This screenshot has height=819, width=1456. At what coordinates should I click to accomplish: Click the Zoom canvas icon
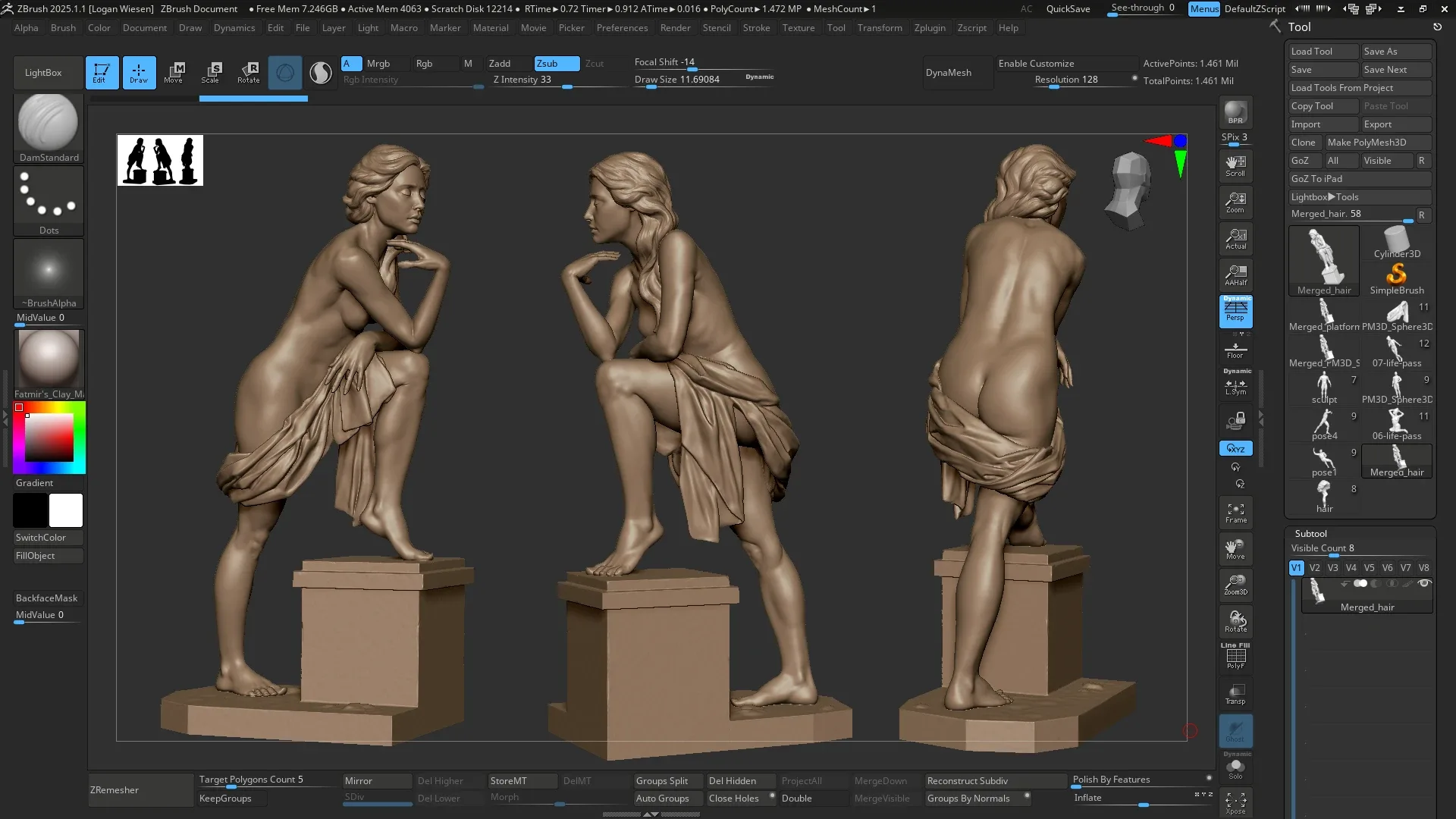[1235, 202]
